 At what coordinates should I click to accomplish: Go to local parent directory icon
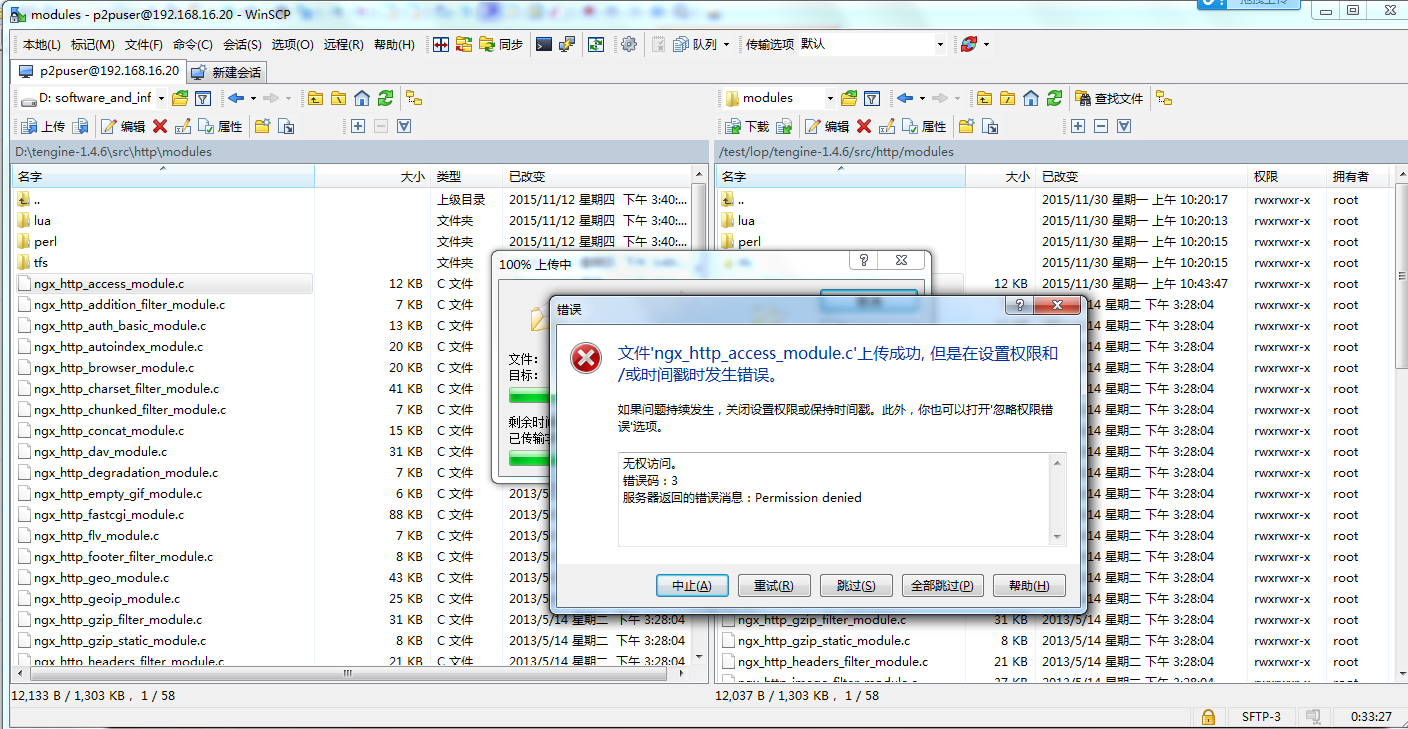click(316, 98)
